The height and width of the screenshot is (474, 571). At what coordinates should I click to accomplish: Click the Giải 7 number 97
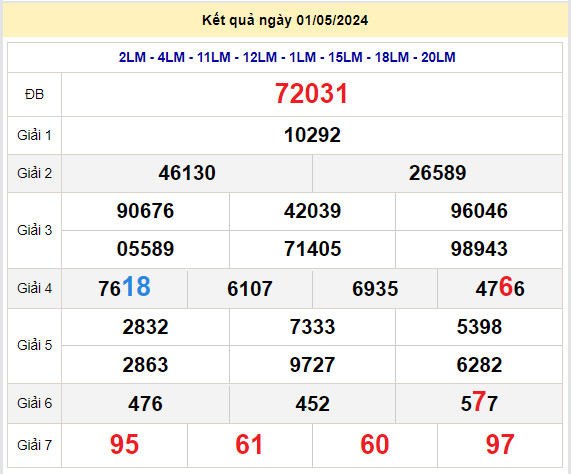pyautogui.click(x=500, y=445)
